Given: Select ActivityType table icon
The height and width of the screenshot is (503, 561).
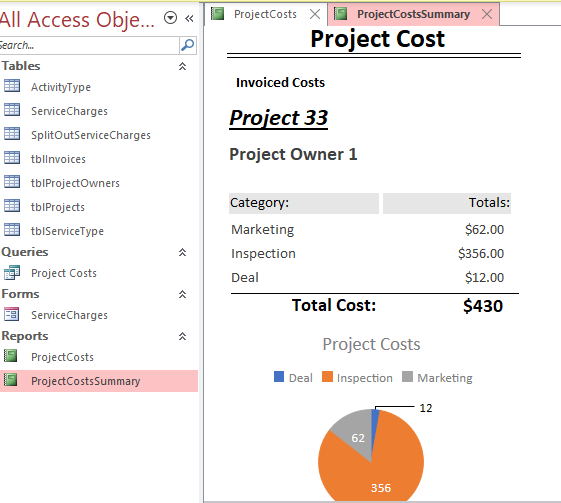Looking at the screenshot, I should pos(12,86).
